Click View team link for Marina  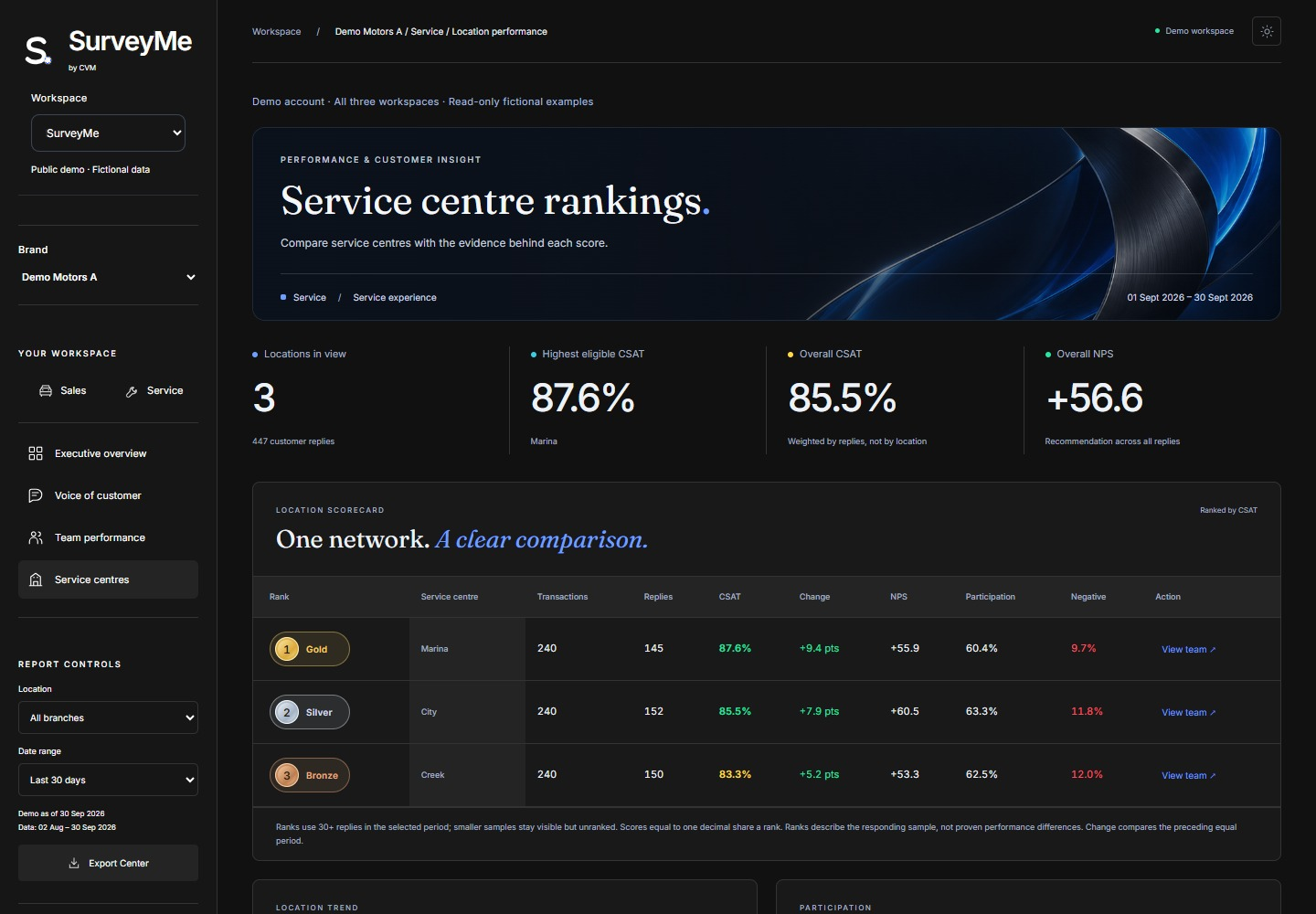tap(1188, 649)
